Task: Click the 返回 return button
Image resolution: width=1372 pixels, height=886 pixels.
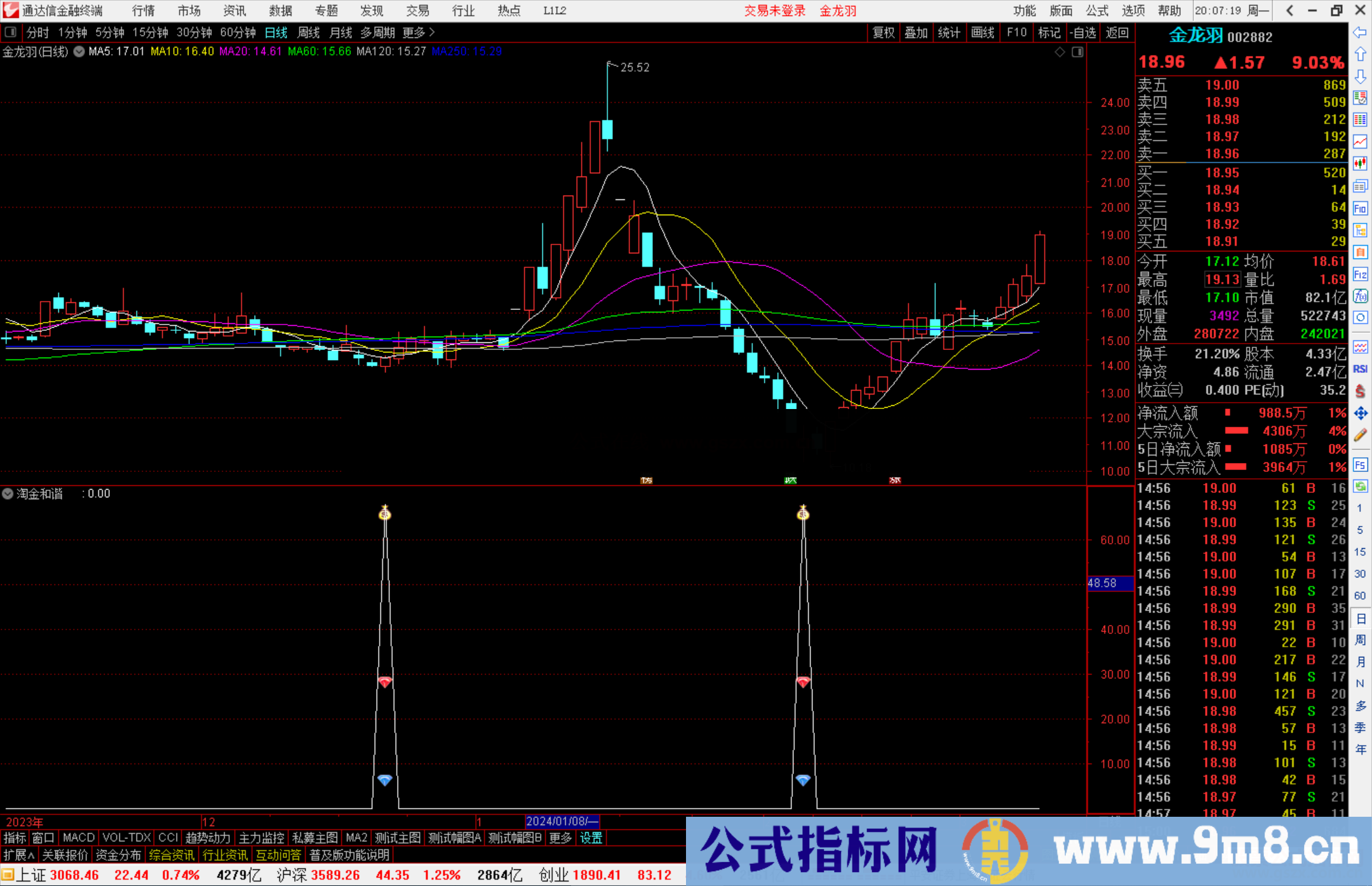Action: coord(1117,32)
